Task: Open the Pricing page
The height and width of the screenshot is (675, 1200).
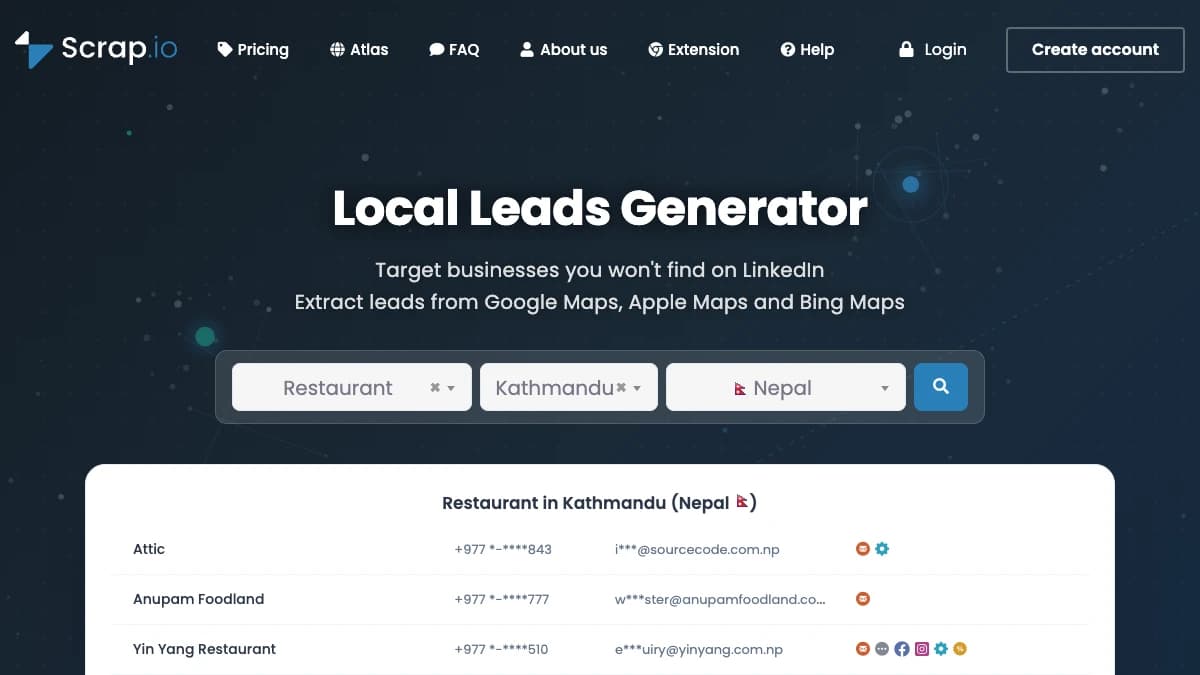Action: 253,49
